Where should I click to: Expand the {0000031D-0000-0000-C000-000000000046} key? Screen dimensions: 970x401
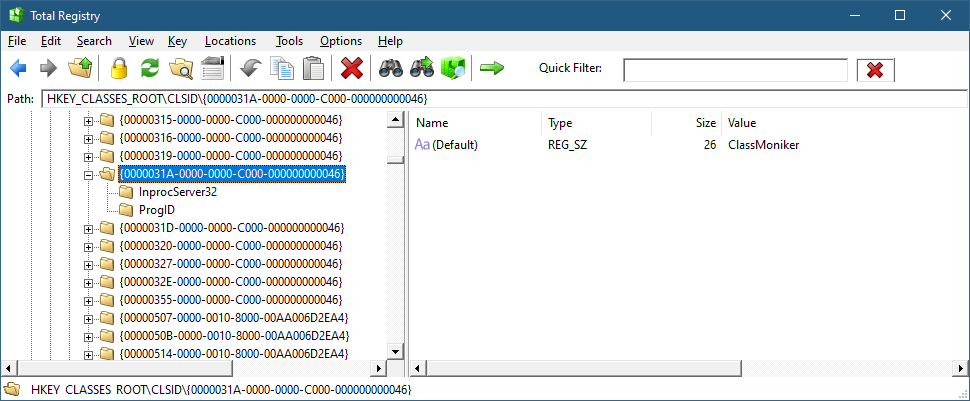pyautogui.click(x=89, y=228)
